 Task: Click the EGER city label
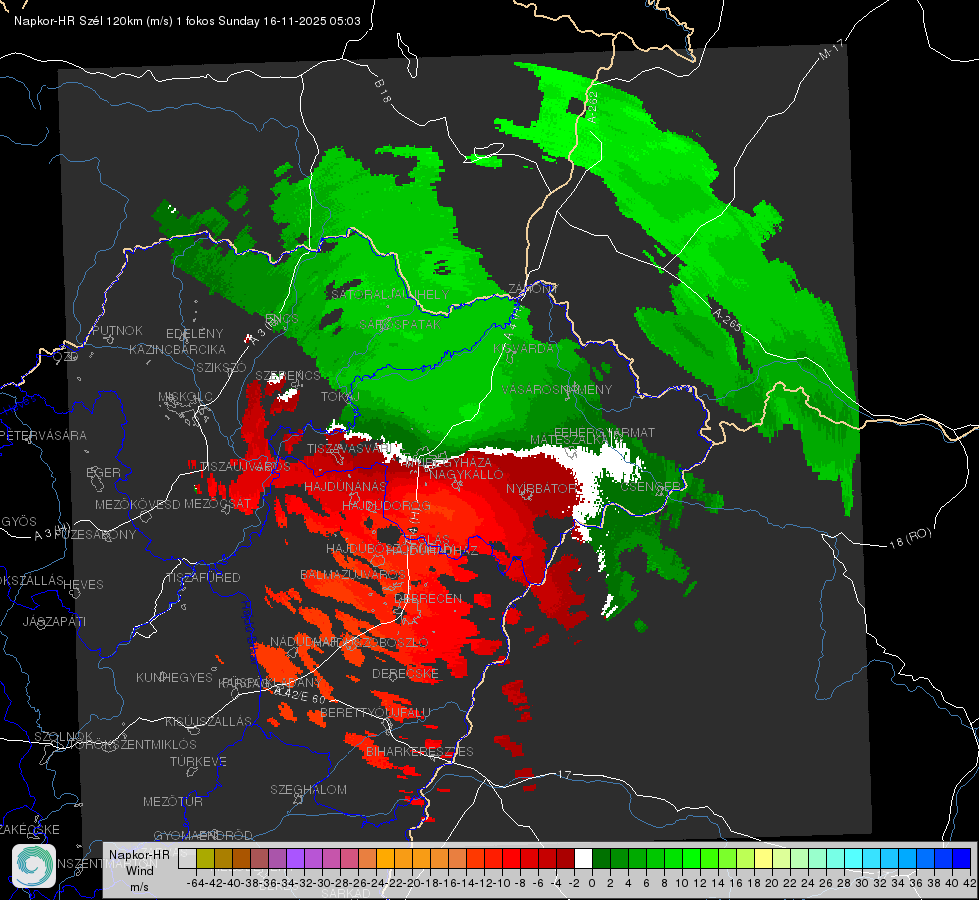coord(103,473)
